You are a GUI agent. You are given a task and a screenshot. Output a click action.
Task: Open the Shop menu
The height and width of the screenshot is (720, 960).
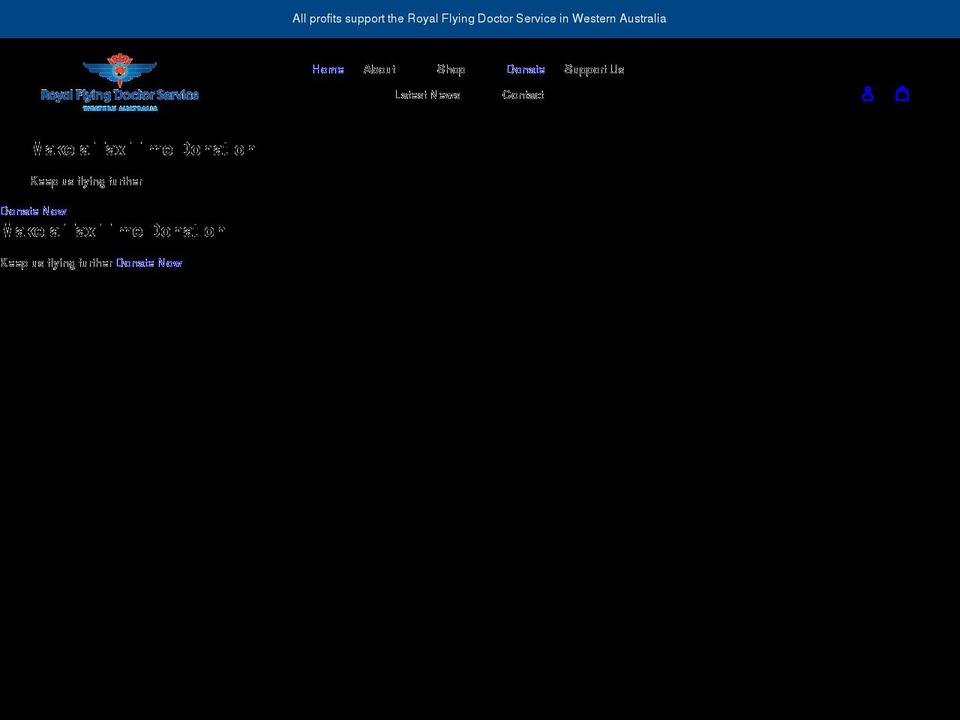pos(451,69)
